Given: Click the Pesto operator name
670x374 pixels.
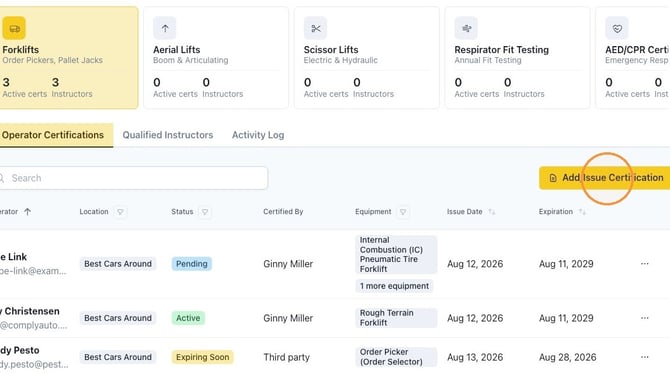Looking at the screenshot, I should 20,350.
